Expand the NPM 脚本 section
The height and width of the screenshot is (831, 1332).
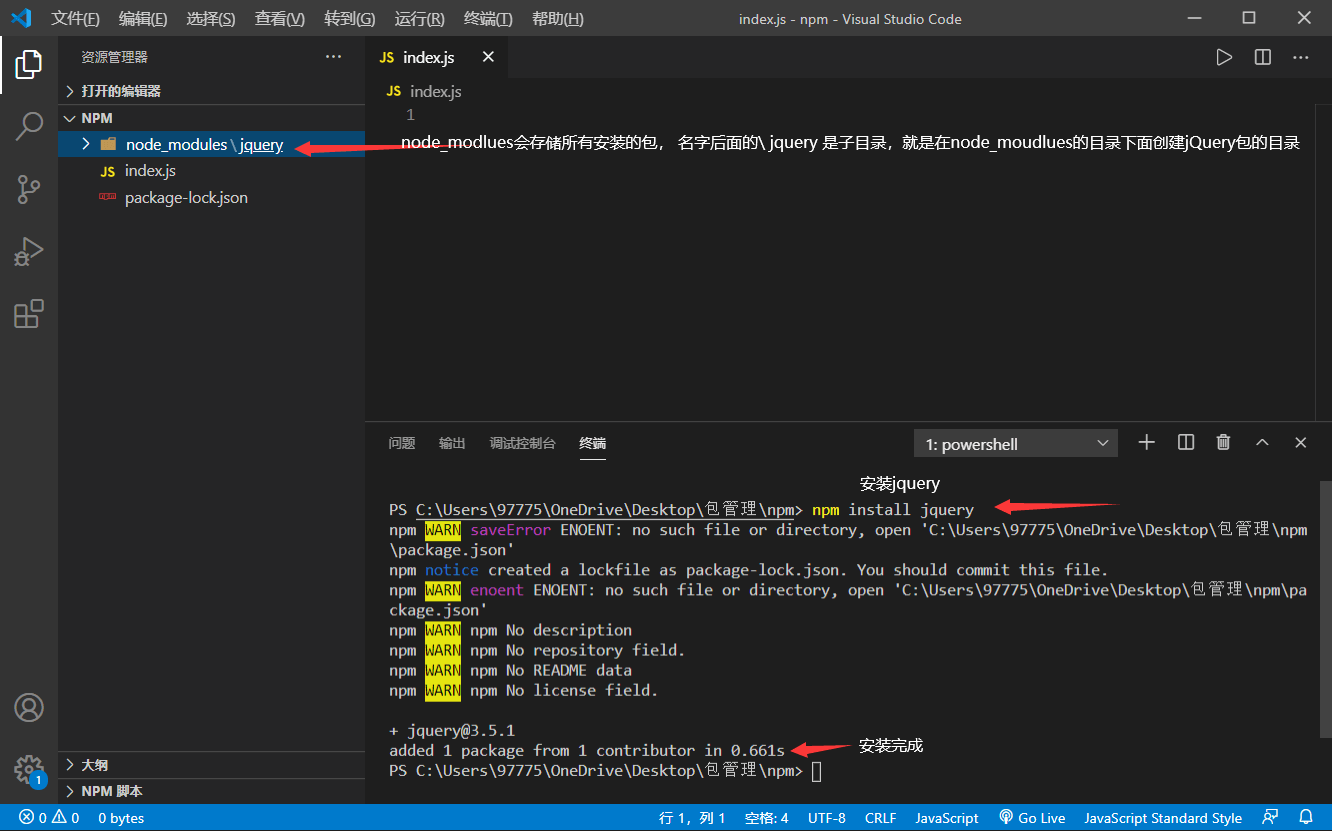click(211, 791)
